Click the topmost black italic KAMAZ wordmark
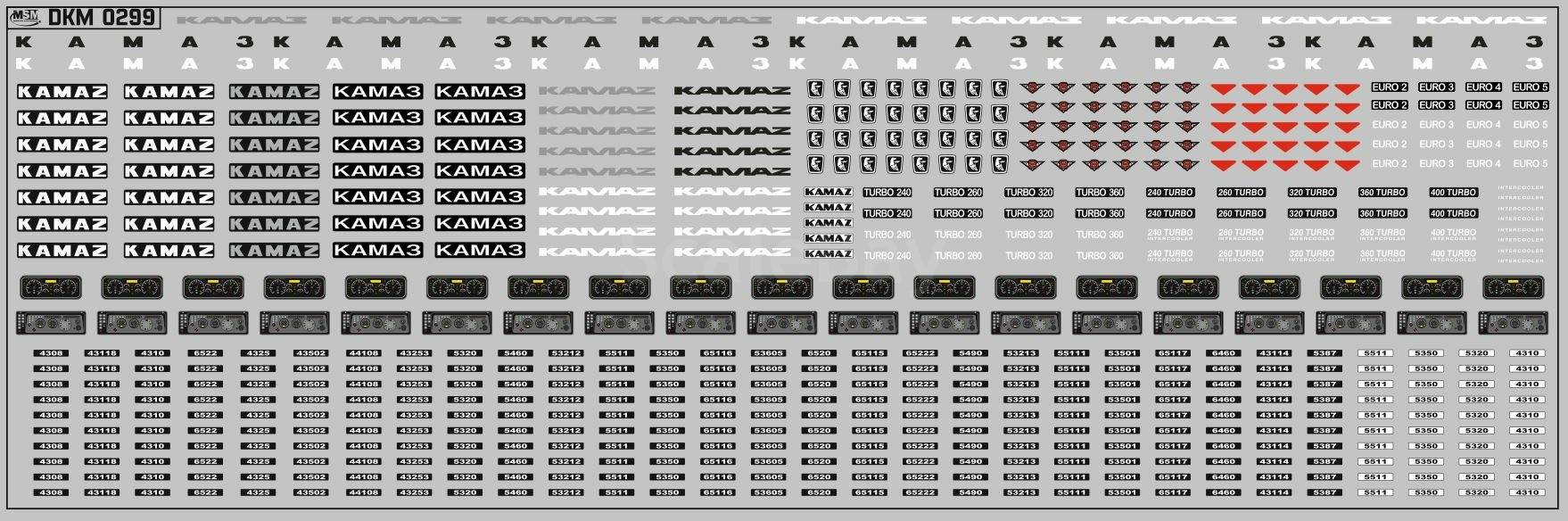This screenshot has height=521, width=1568. click(x=732, y=90)
